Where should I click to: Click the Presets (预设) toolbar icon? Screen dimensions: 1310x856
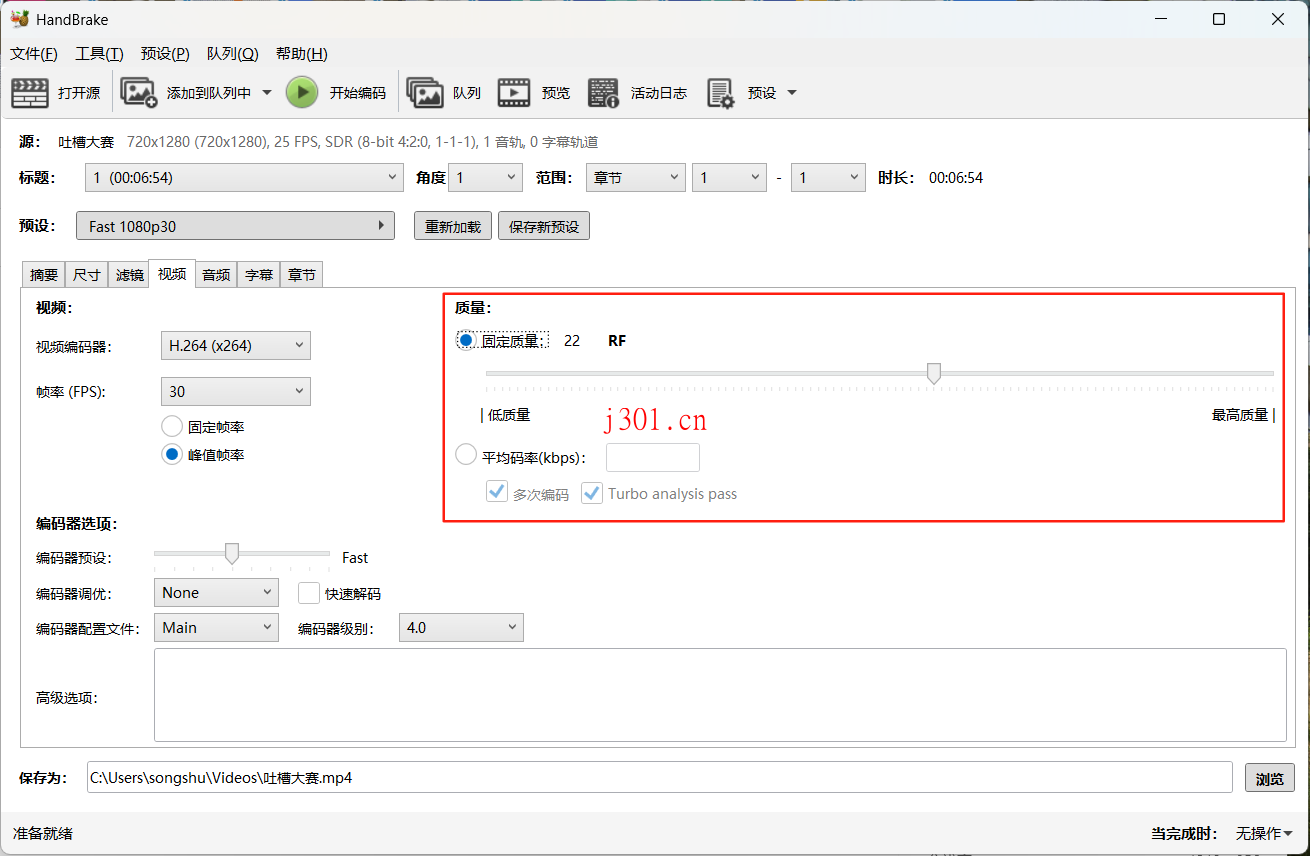click(721, 93)
